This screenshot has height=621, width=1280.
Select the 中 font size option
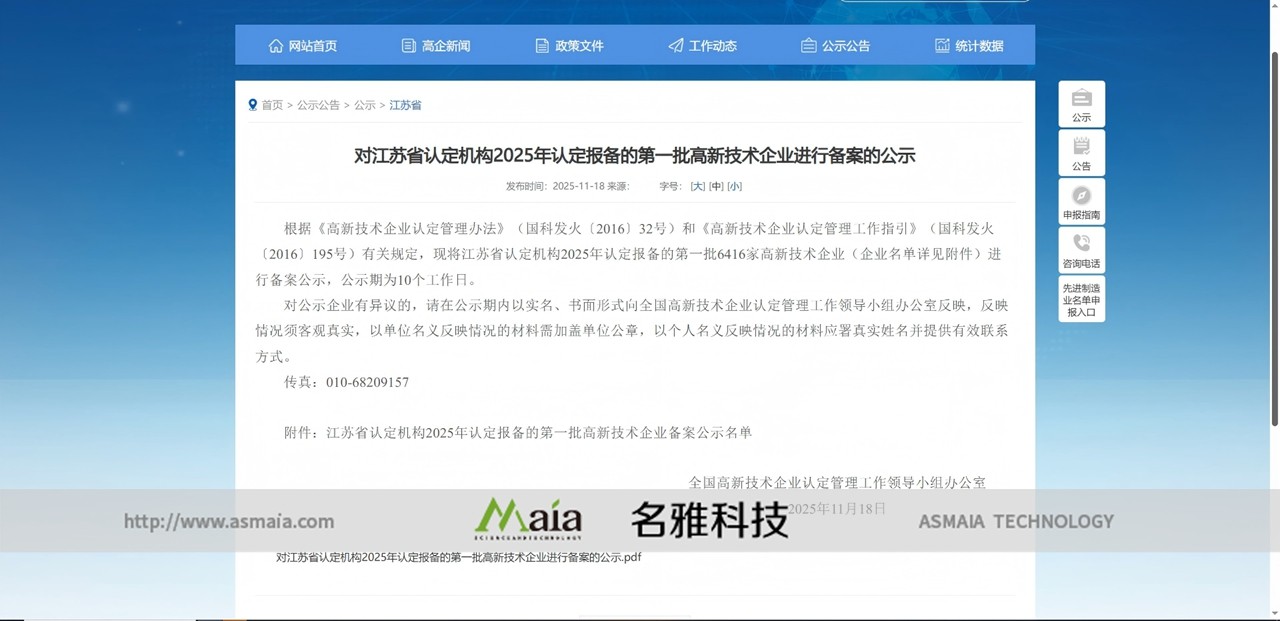[x=715, y=186]
